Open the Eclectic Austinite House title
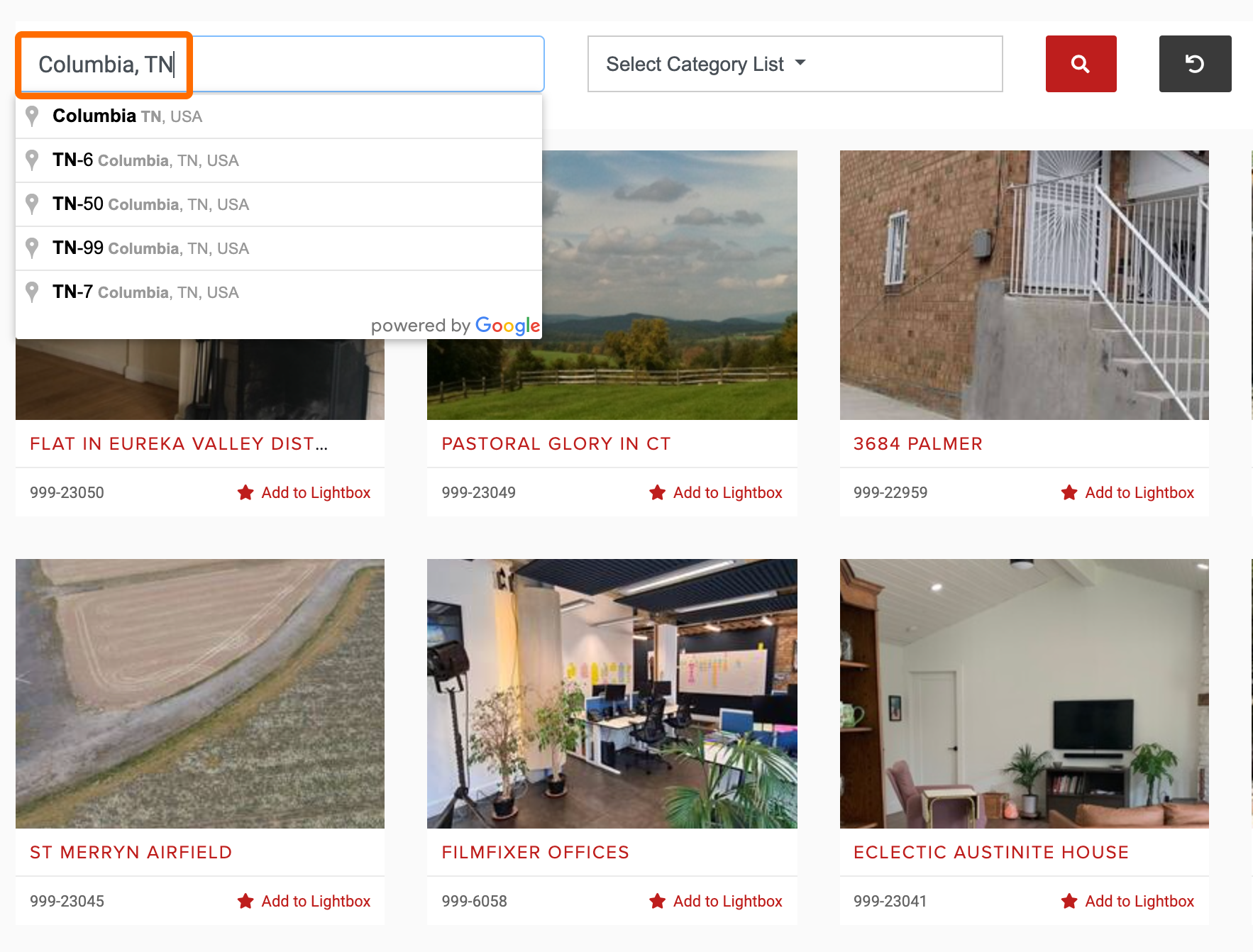The width and height of the screenshot is (1253, 952). coord(991,852)
